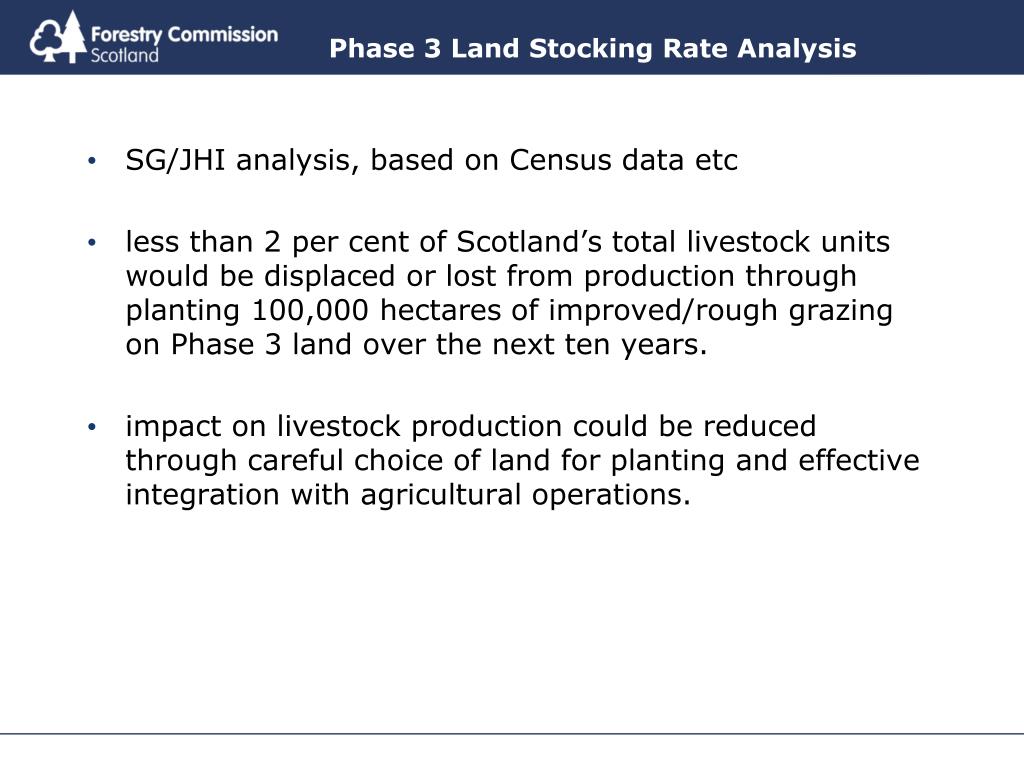Click the second bullet point marker

[x=91, y=242]
